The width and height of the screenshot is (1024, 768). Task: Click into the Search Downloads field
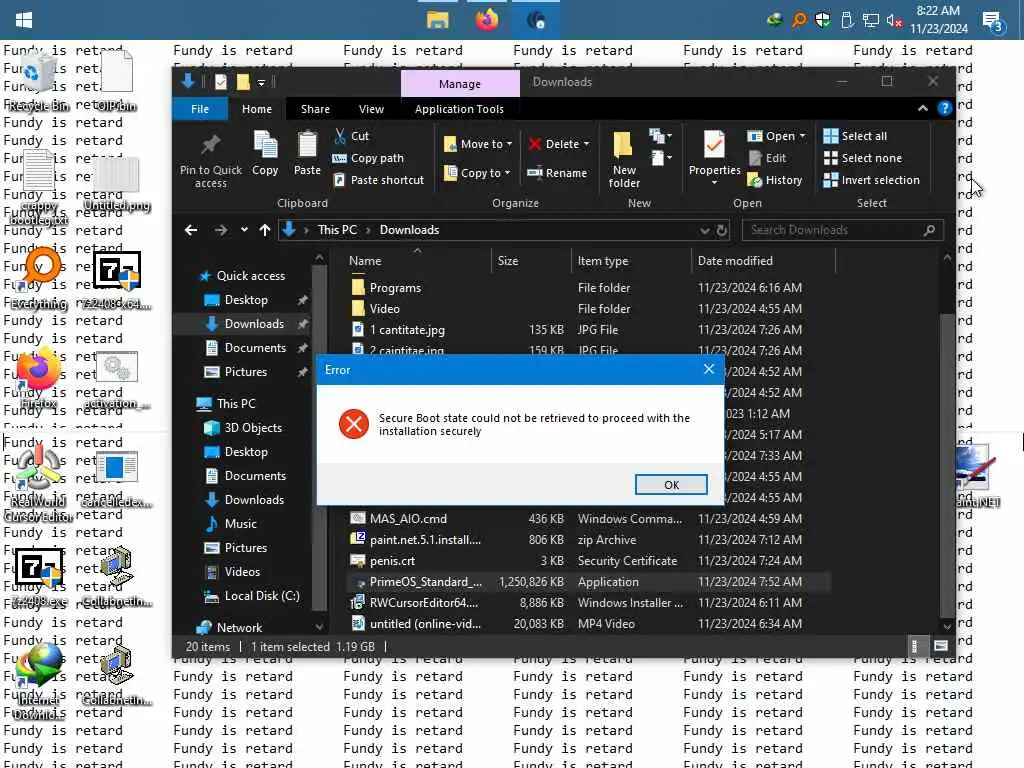[842, 230]
